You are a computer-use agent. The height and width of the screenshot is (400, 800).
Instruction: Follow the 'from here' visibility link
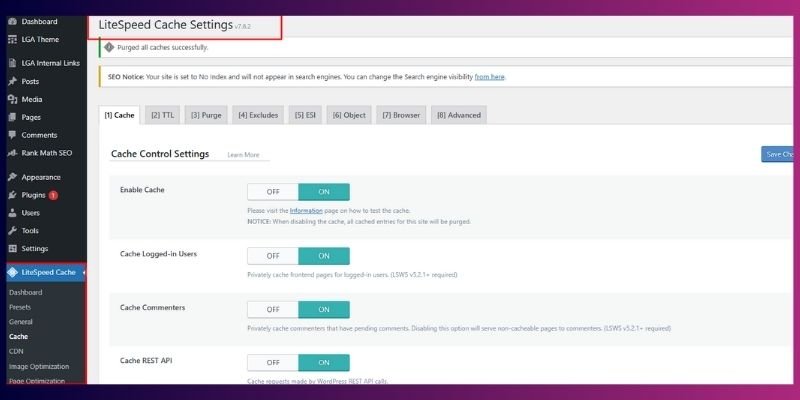tap(489, 77)
